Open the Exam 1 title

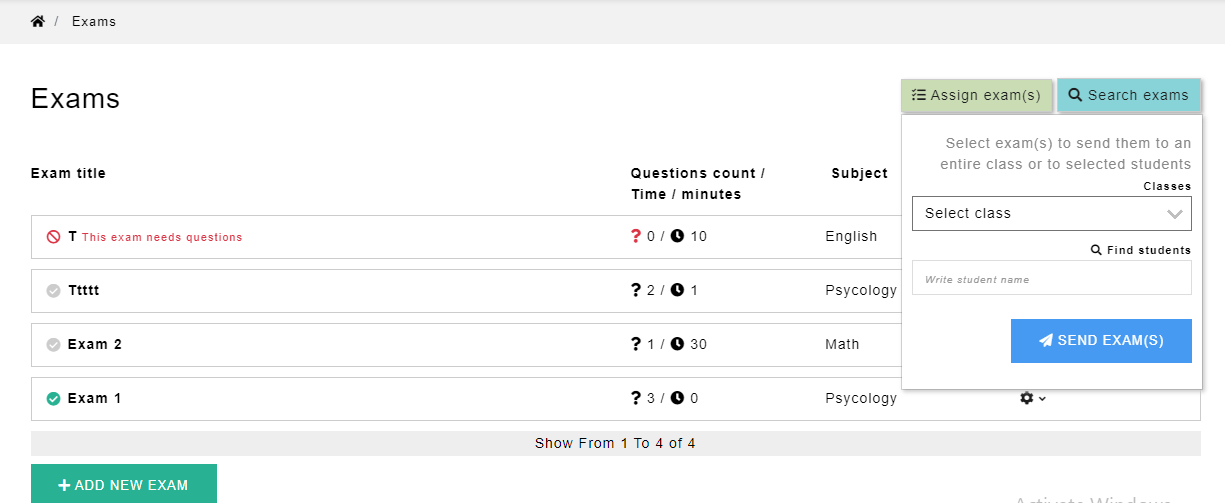tap(95, 399)
